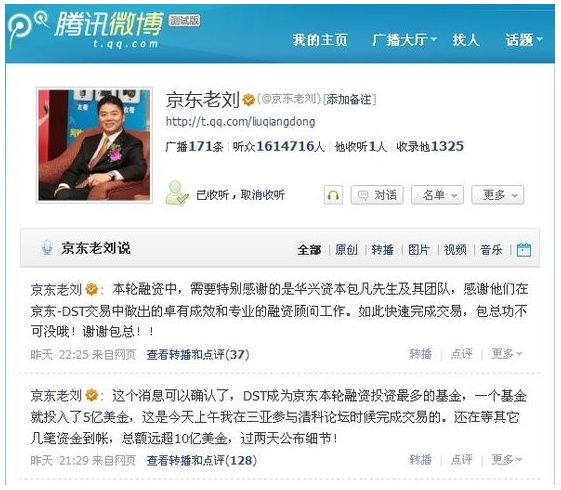Image resolution: width=561 pixels, height=490 pixels.
Task: Click the headphone listen icon button
Action: pyautogui.click(x=333, y=195)
